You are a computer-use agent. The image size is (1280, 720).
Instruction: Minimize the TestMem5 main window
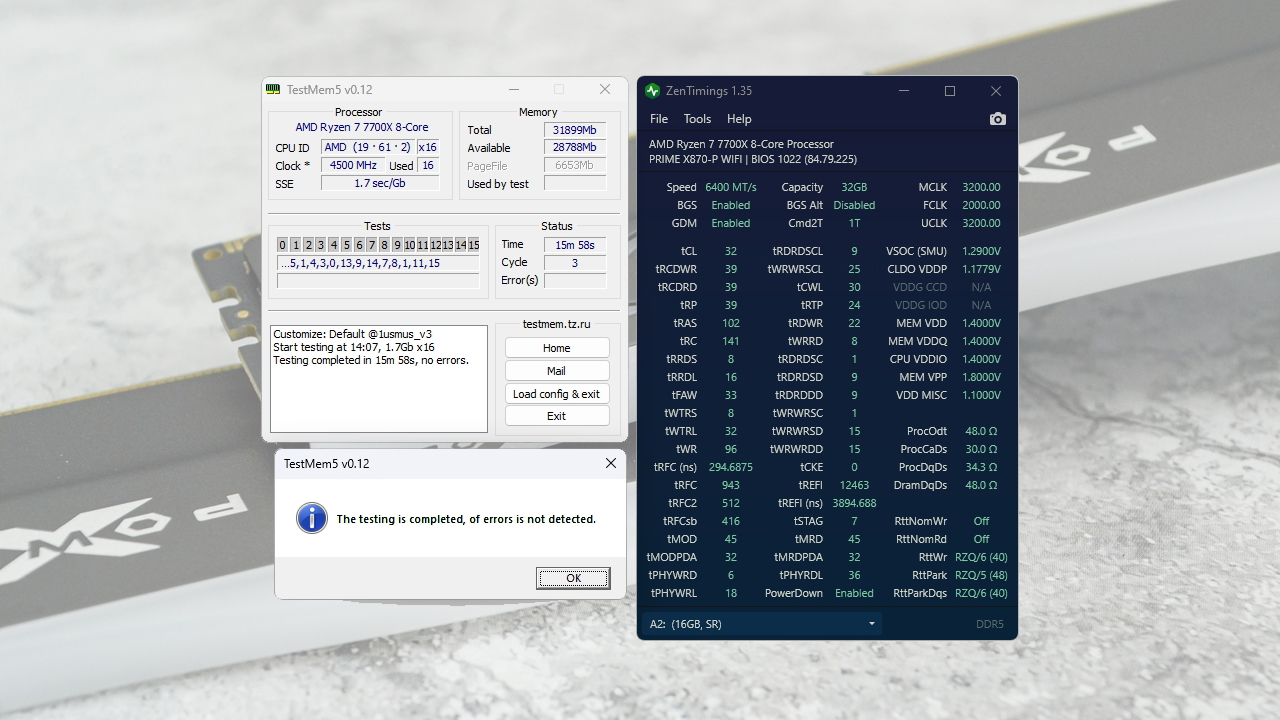(513, 89)
